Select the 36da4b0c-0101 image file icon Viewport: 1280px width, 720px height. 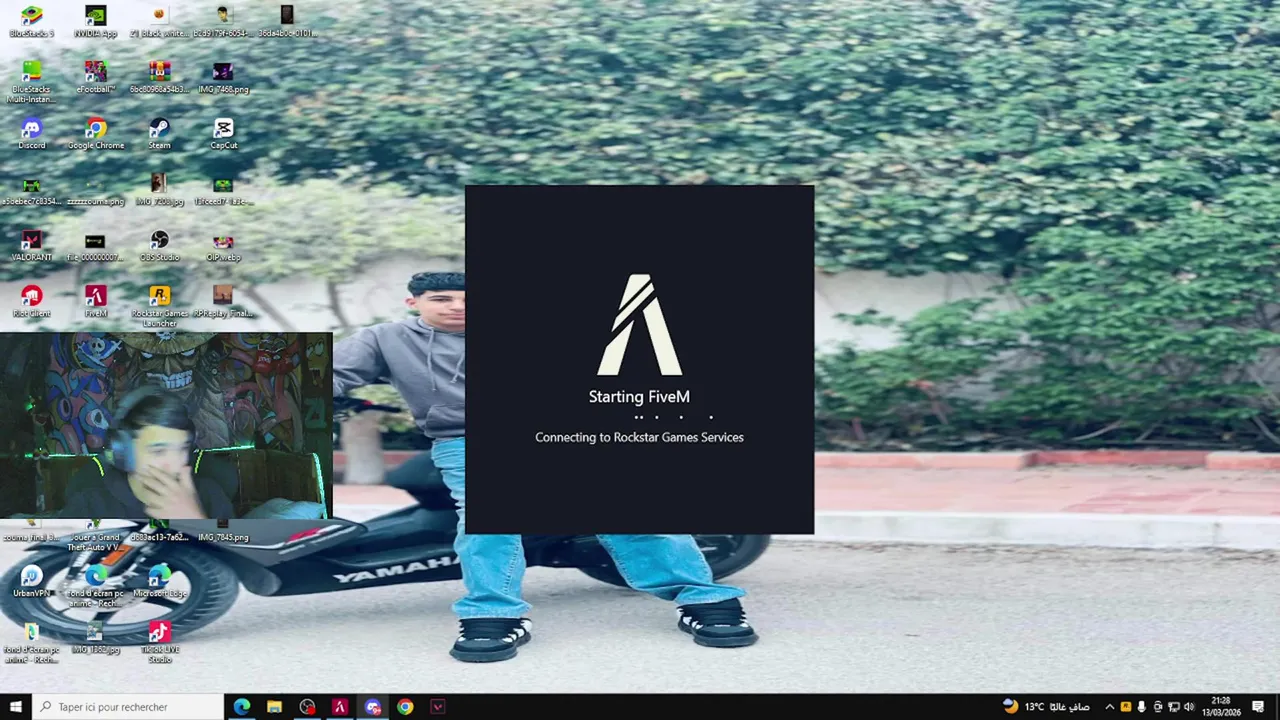click(x=287, y=21)
